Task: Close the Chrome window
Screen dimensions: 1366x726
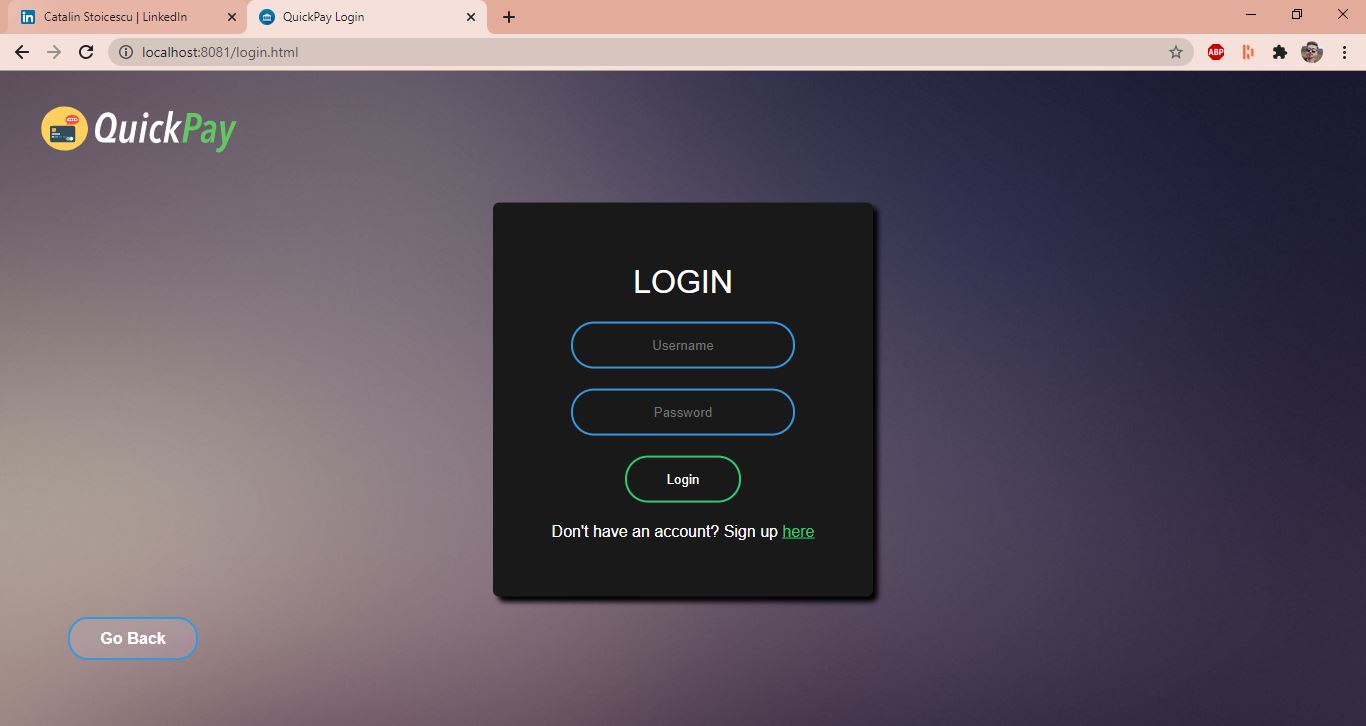Action: (1343, 14)
